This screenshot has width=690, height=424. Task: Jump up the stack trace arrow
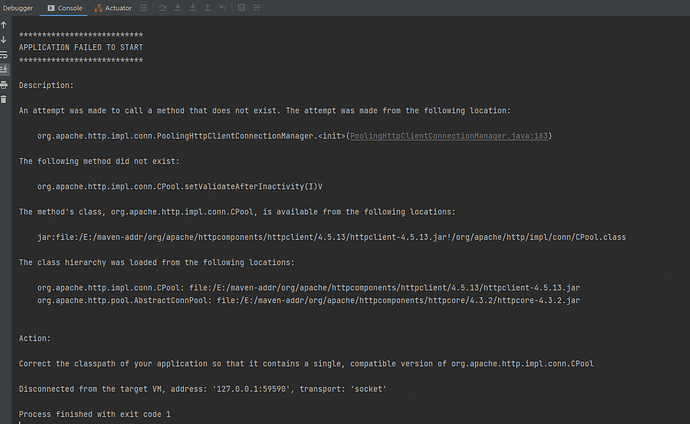[4, 25]
